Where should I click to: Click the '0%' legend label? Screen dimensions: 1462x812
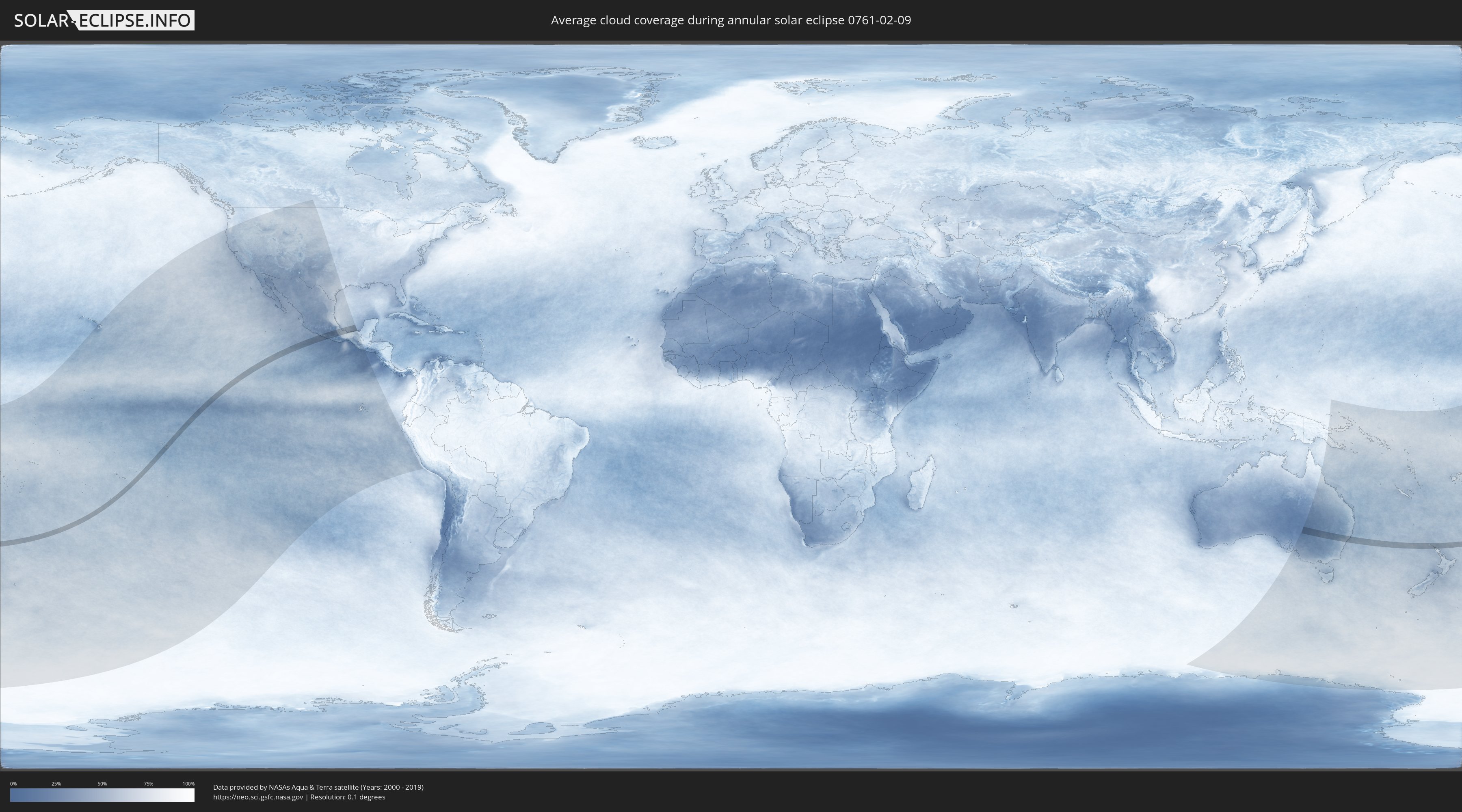point(13,784)
